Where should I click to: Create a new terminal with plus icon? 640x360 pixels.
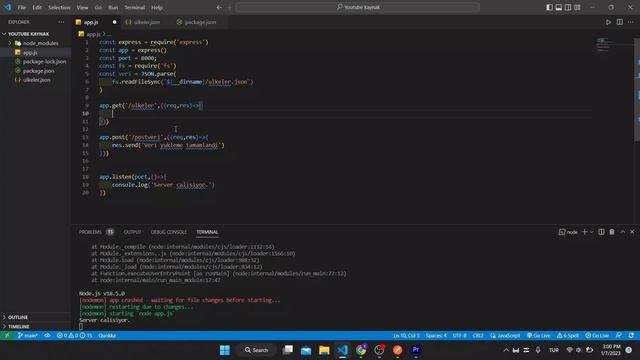[584, 232]
